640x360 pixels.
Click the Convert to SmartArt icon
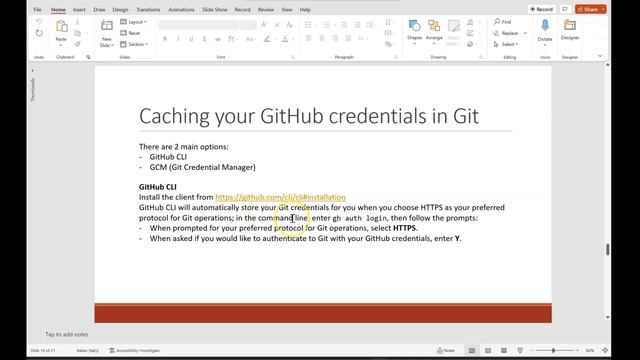[388, 44]
